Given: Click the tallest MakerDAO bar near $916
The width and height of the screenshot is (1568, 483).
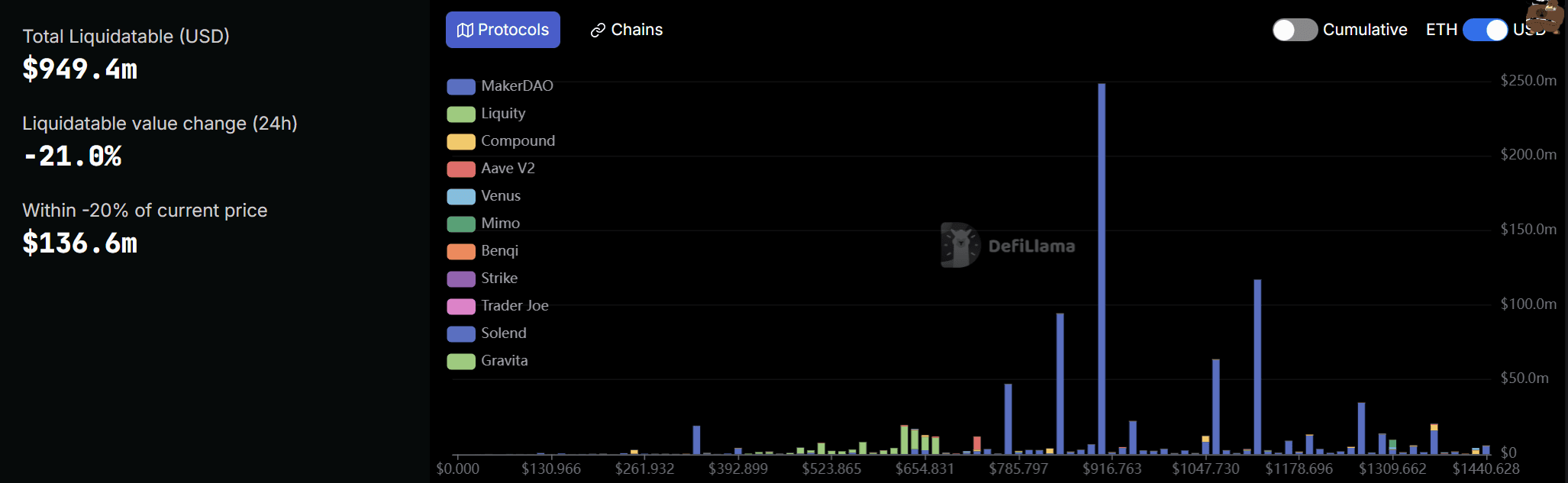Looking at the screenshot, I should (x=1102, y=269).
